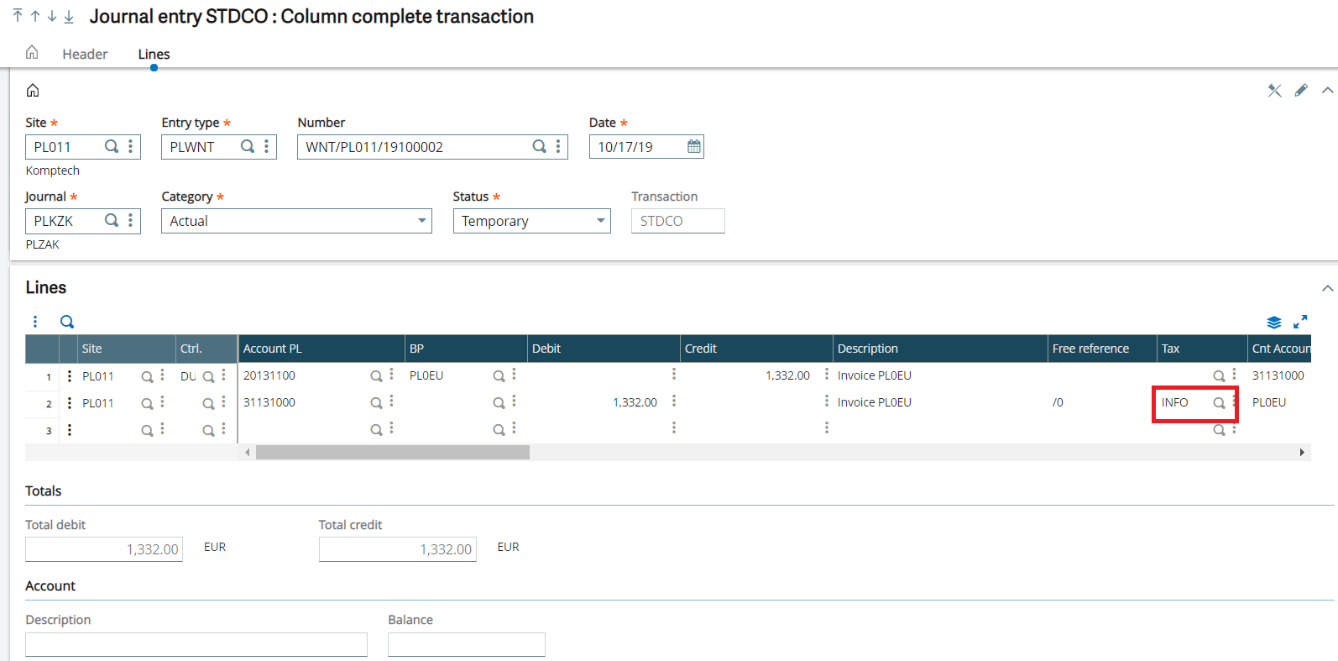
Task: Click the scrollbar left arrow
Action: (249, 452)
